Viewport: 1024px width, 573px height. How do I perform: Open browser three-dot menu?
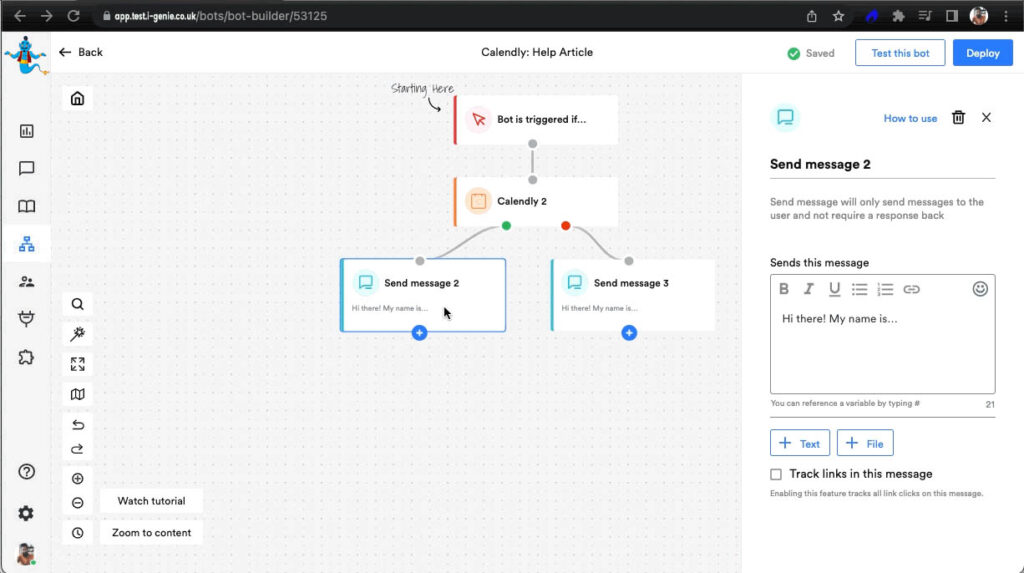[x=1008, y=16]
